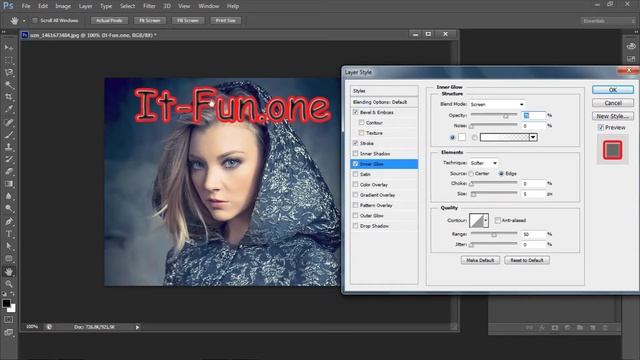The image size is (640, 360).
Task: Open the Layer menu
Action: [x=85, y=6]
